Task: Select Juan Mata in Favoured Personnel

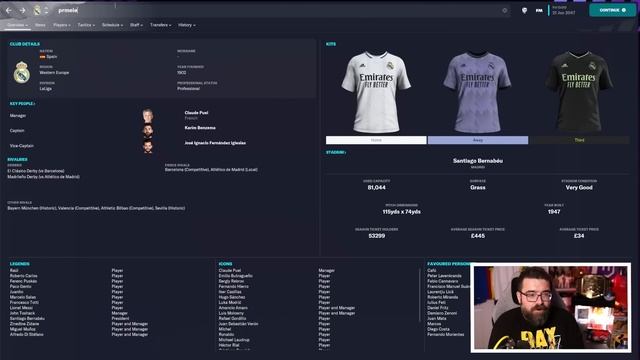Action: click(x=437, y=318)
